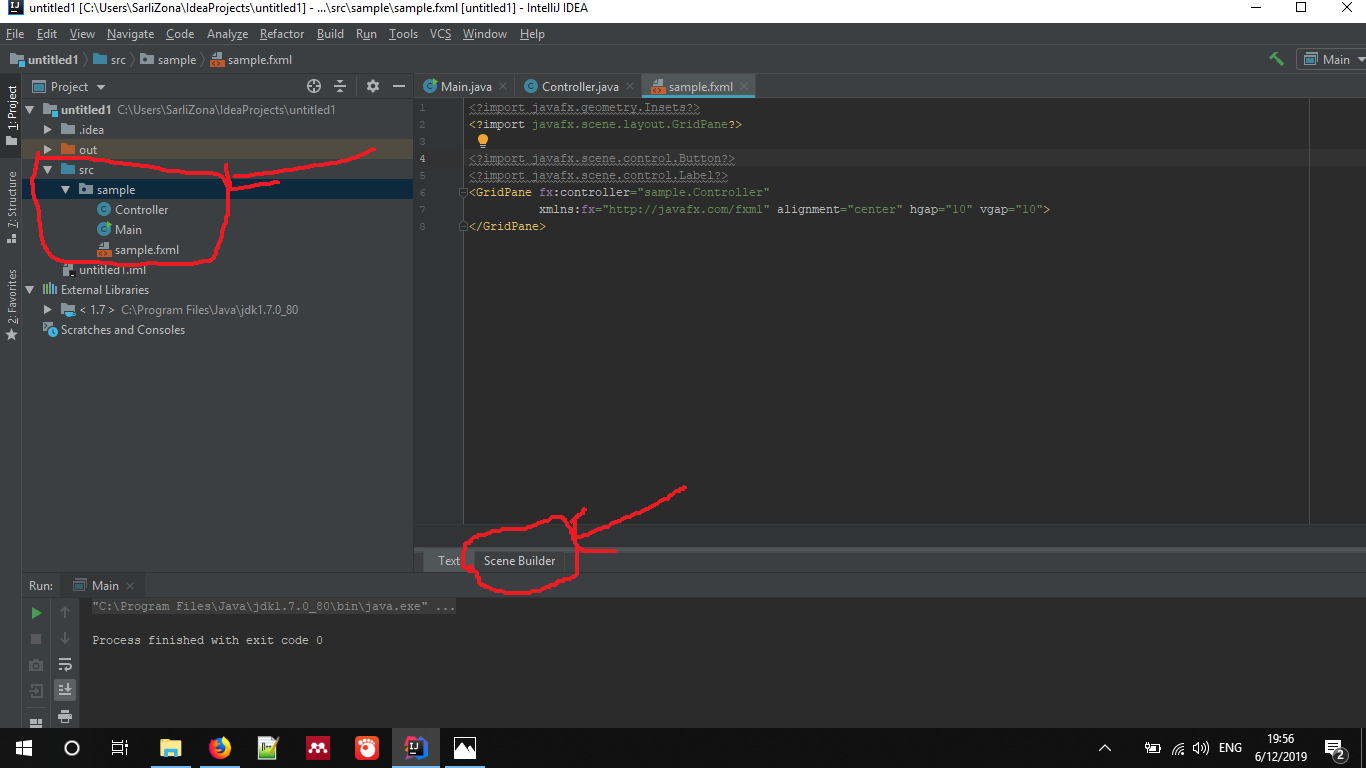Open the VCS menu
The width and height of the screenshot is (1366, 768).
pyautogui.click(x=441, y=34)
